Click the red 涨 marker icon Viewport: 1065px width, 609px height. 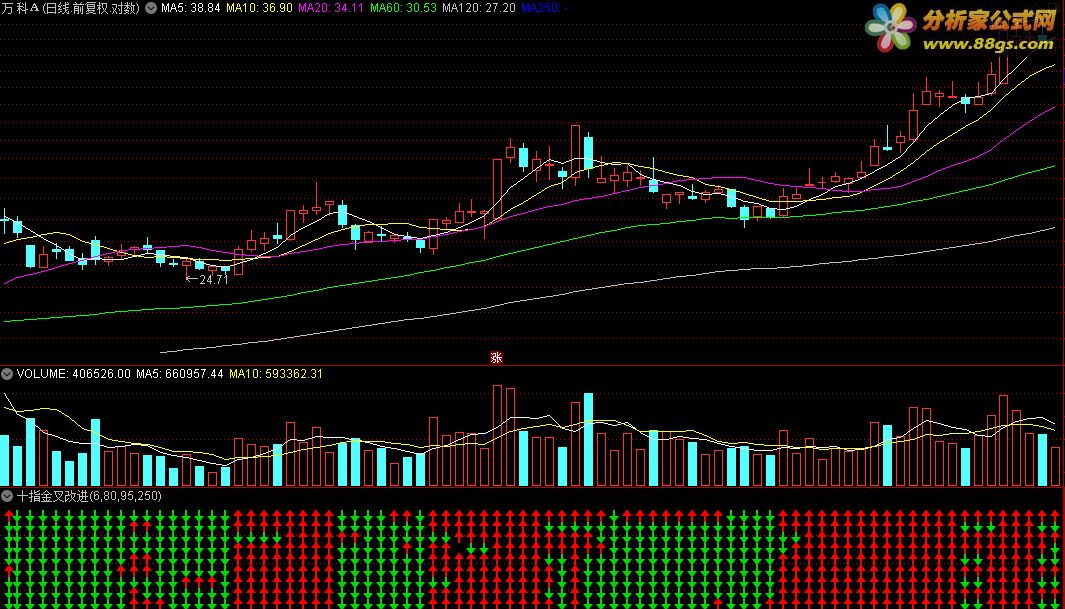(497, 358)
